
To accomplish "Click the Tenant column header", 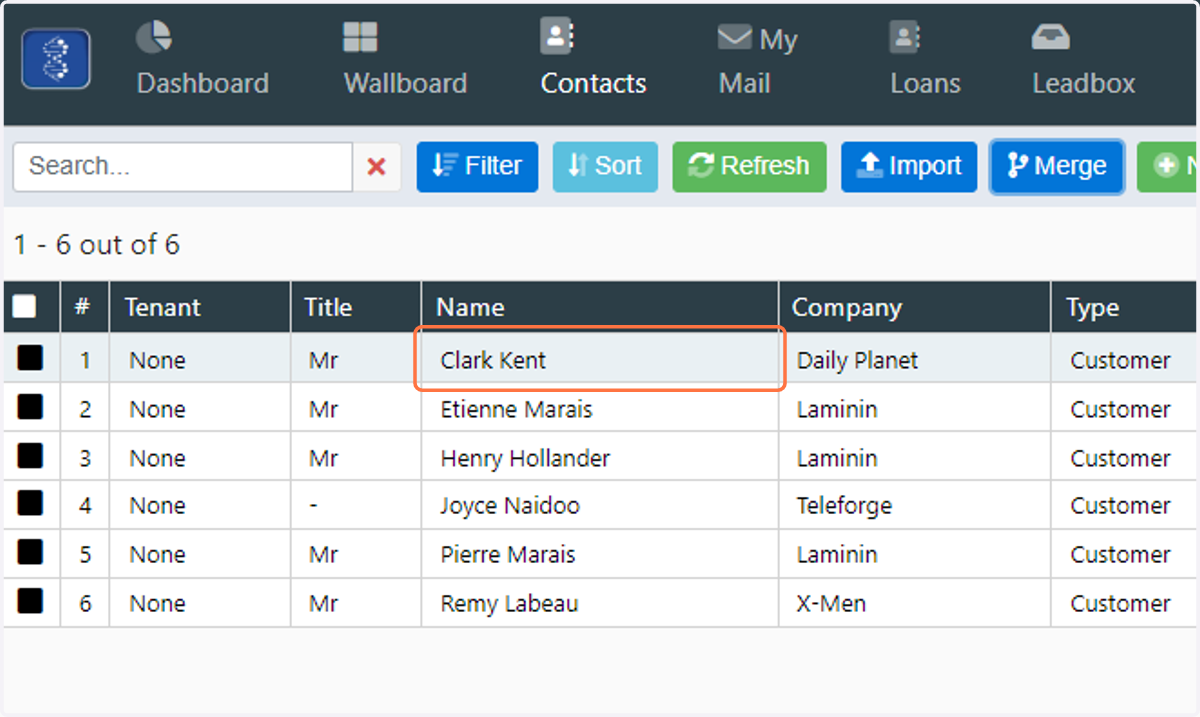I will [x=200, y=307].
